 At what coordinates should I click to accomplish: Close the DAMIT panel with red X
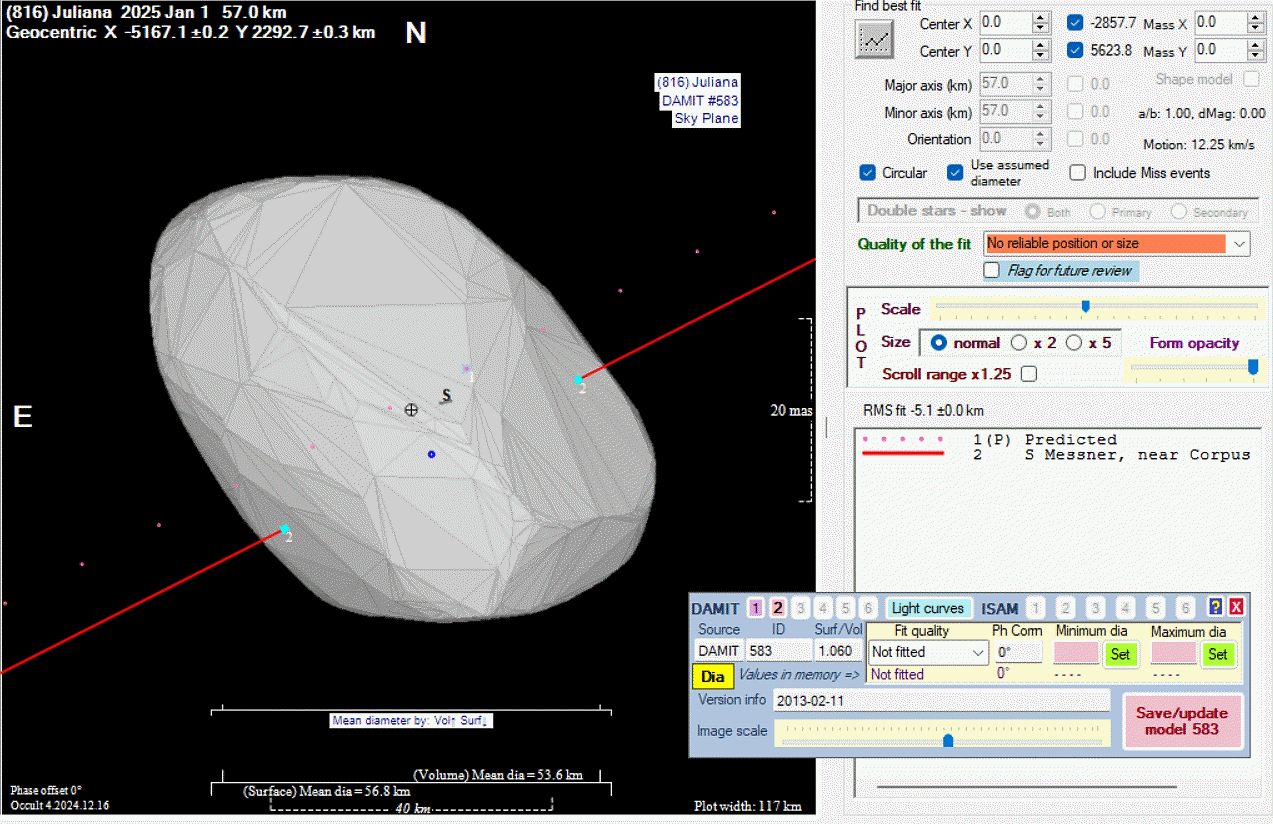[1236, 607]
